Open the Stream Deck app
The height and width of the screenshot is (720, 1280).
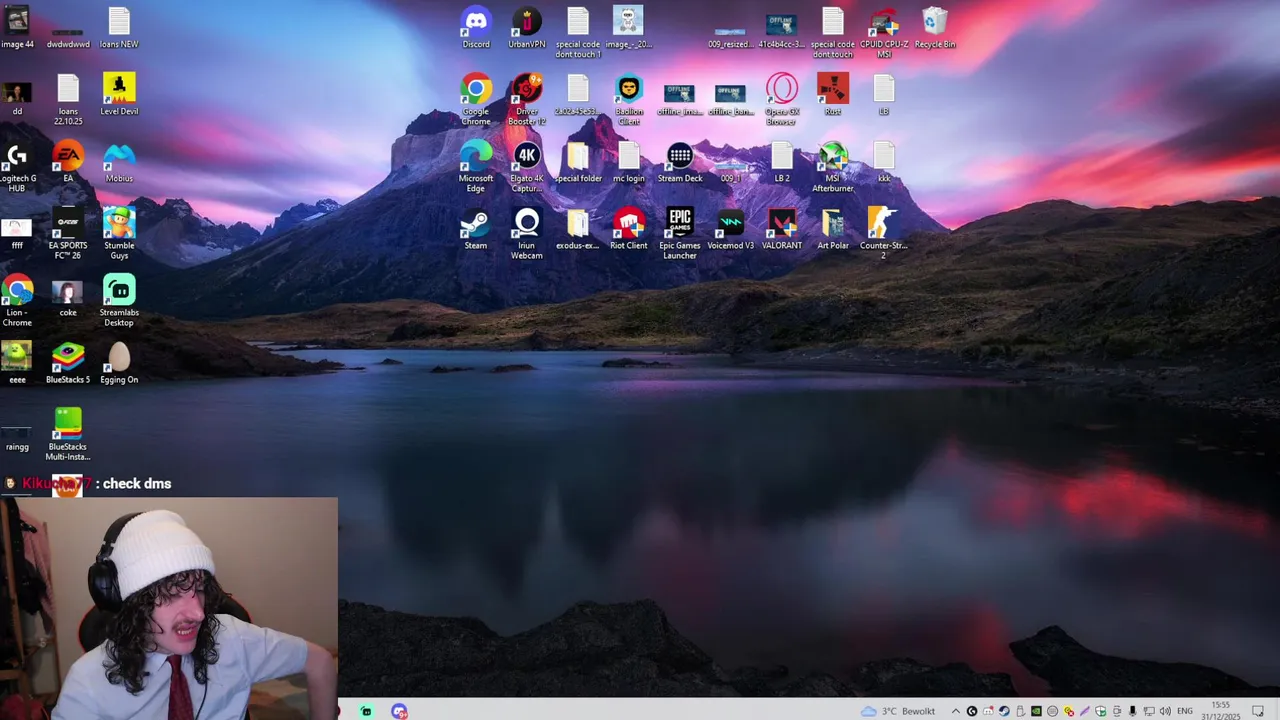tap(680, 161)
